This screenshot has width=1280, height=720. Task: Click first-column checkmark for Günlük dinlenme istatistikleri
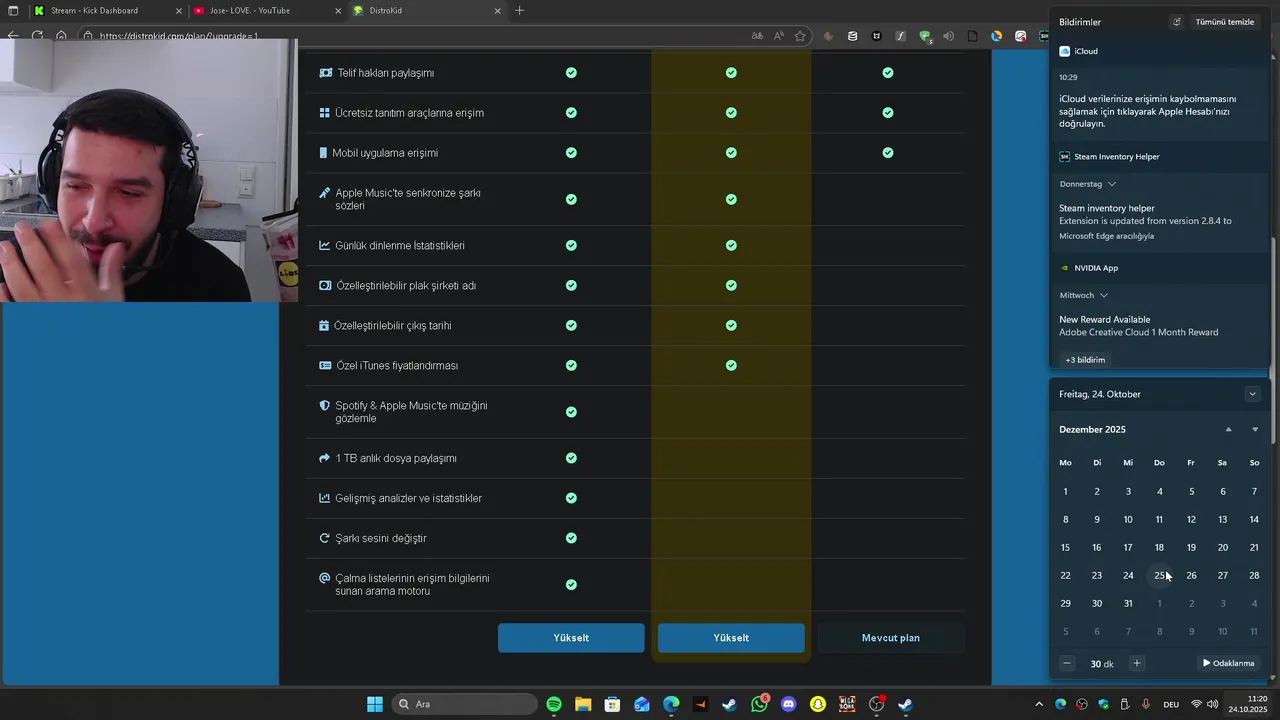coord(571,245)
